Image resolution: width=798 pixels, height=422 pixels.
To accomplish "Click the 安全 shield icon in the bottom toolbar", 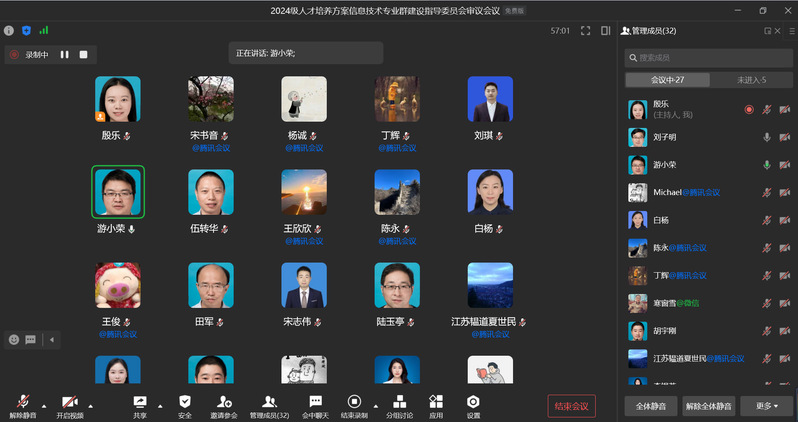I will (184, 401).
